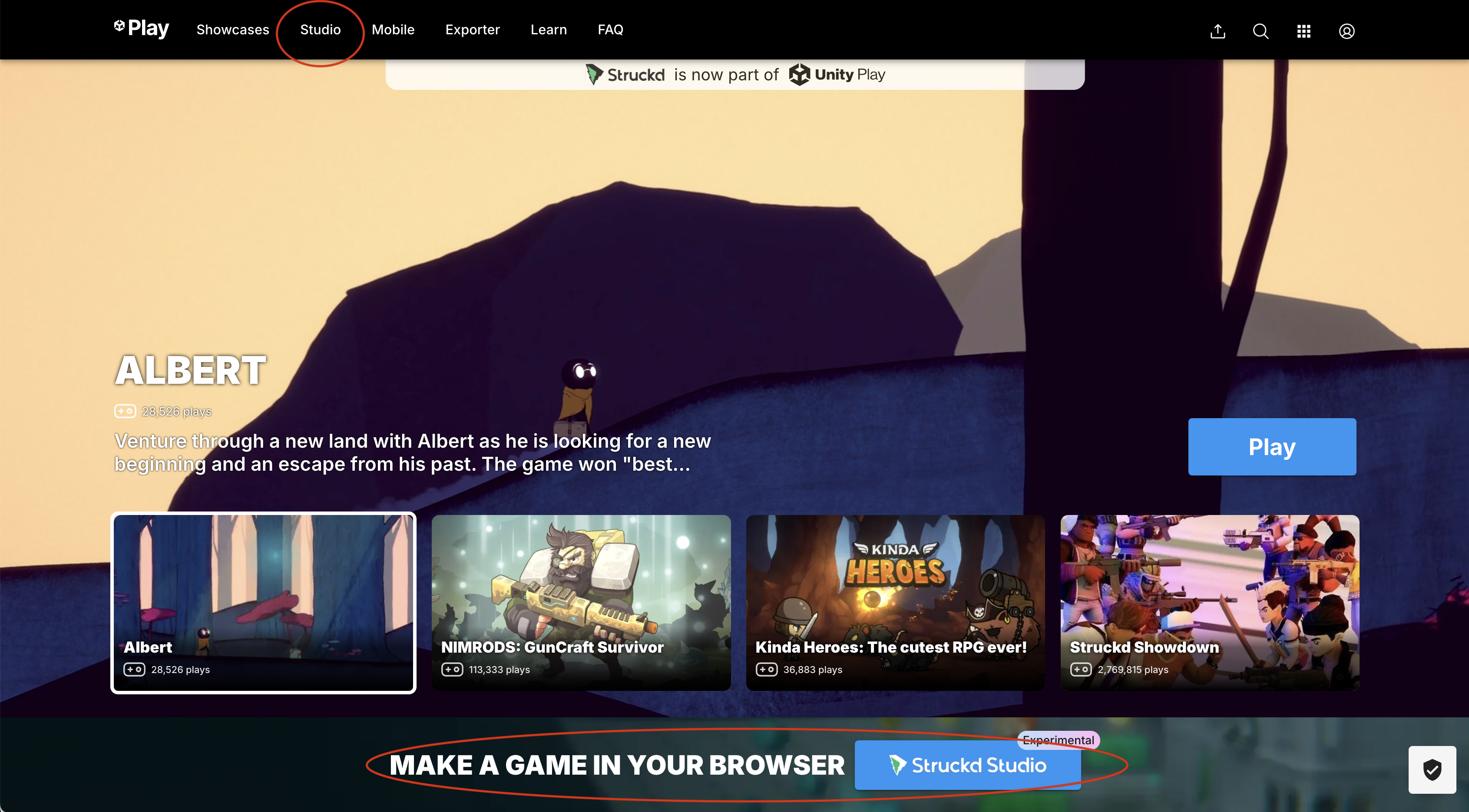The image size is (1469, 812).
Task: Go to the Mobile page
Action: (393, 30)
